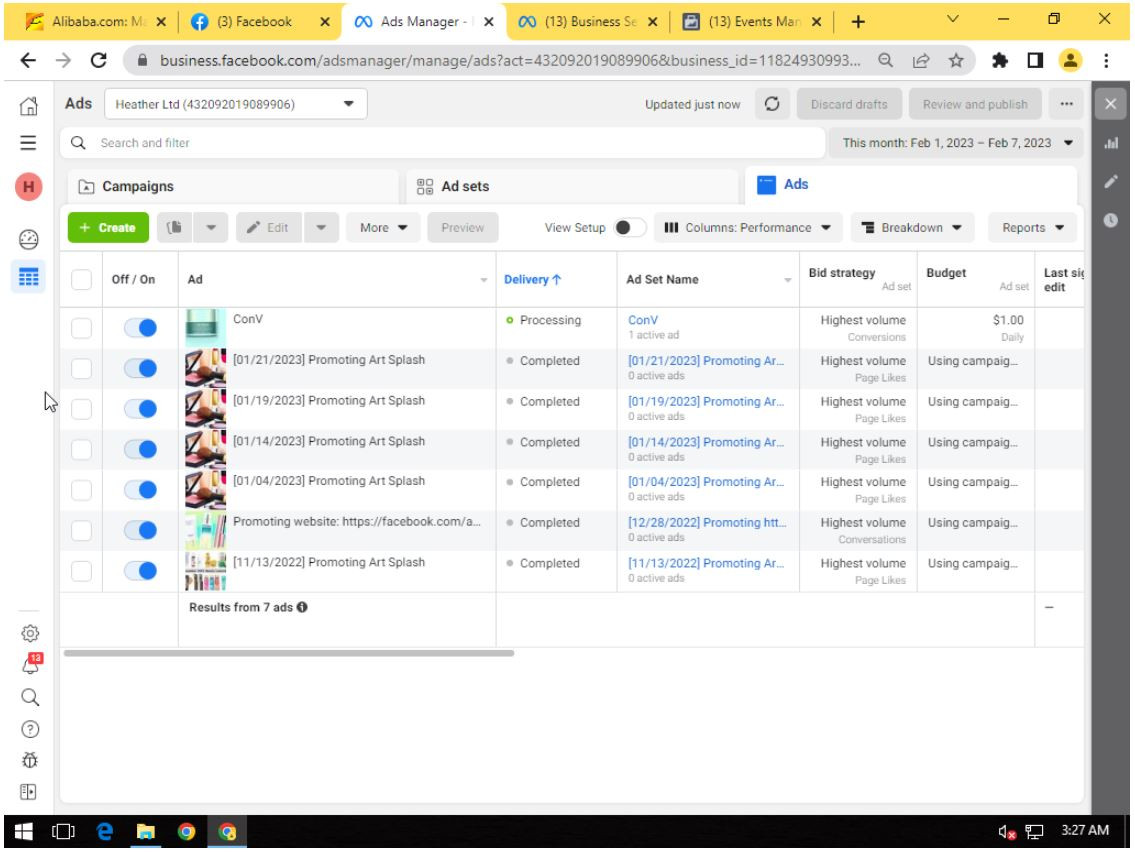The height and width of the screenshot is (852, 1135).
Task: Click the Review and publish button
Action: pyautogui.click(x=975, y=104)
